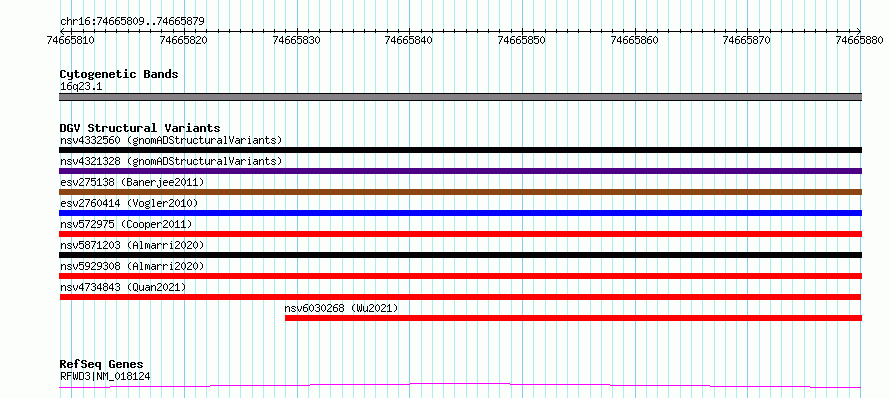Click the RFWD3|NM_018124 gene label

[x=105, y=376]
